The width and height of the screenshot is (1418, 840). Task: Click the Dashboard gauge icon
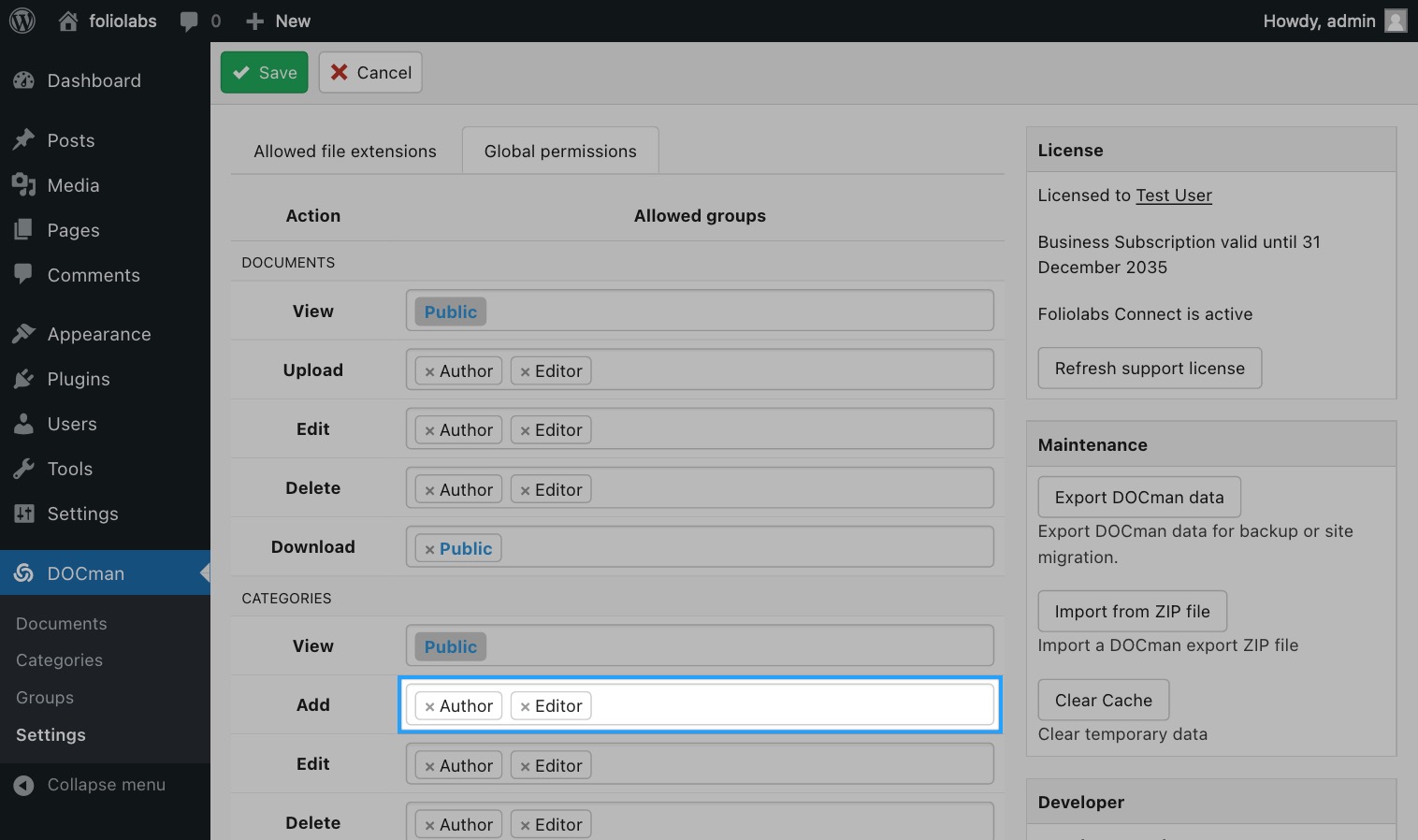24,80
